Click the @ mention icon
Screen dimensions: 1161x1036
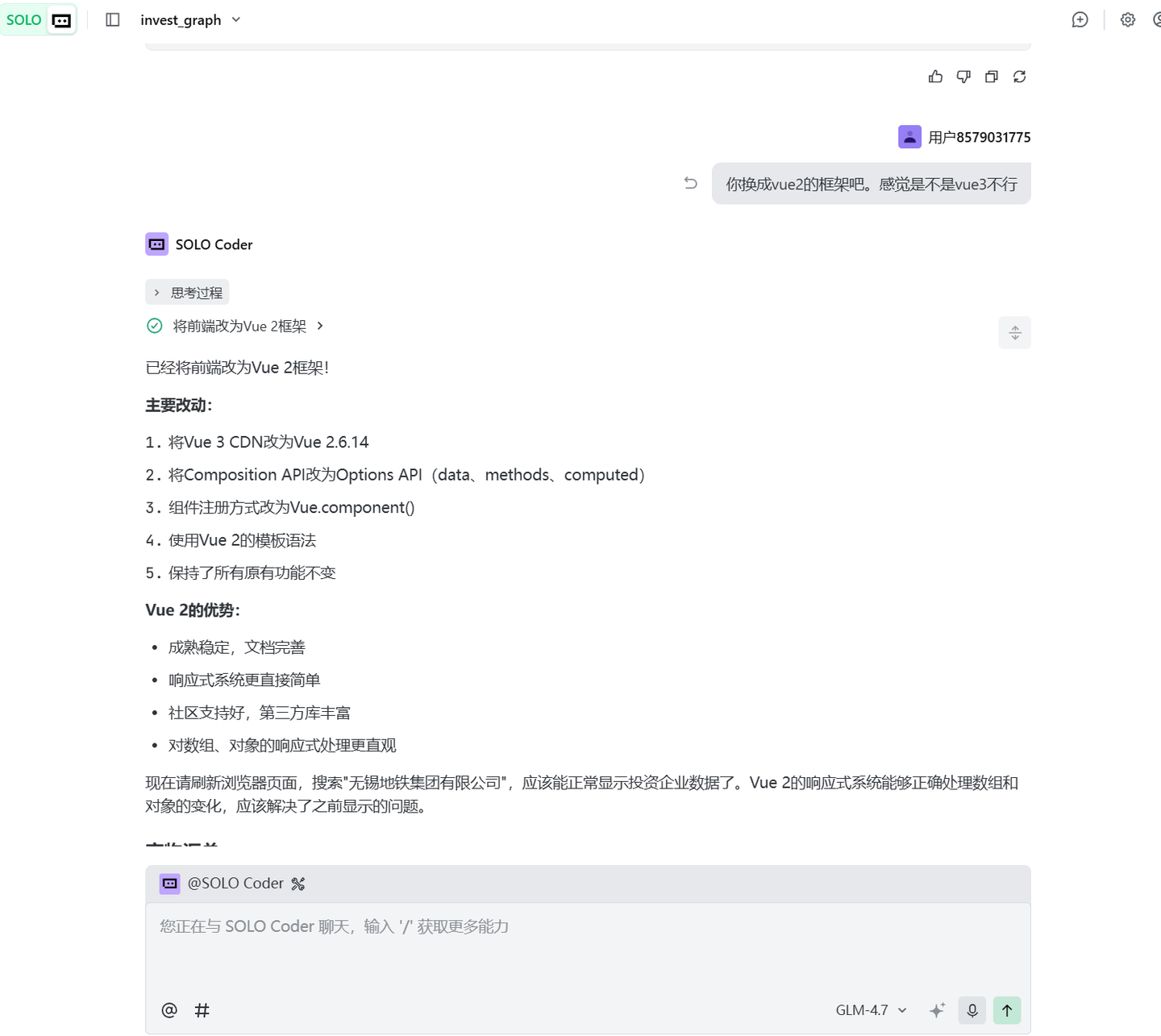pos(169,1010)
